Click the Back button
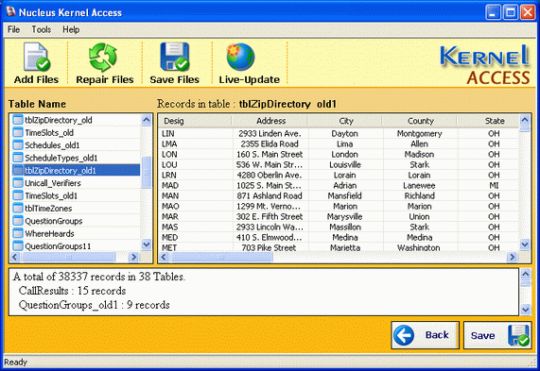Screen dimensions: 540x371 pos(425,335)
